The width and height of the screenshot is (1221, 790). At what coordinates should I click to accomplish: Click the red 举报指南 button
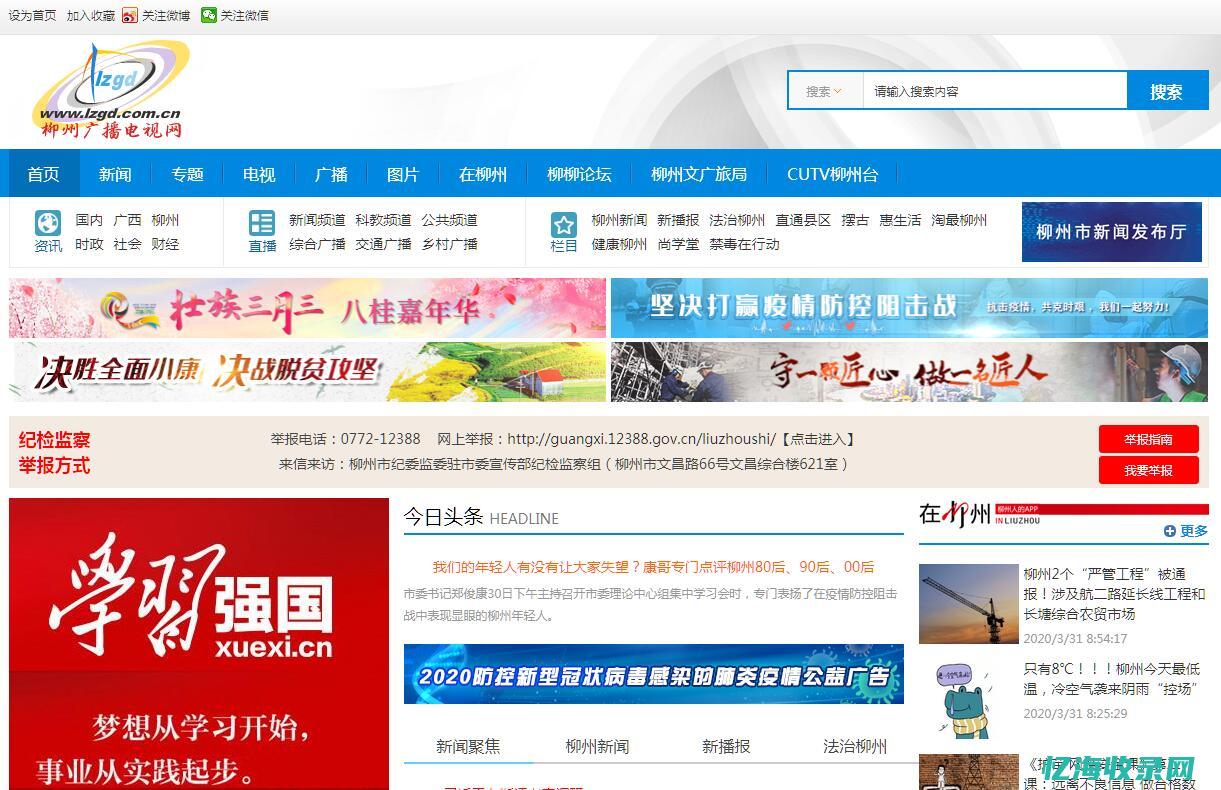point(1148,439)
